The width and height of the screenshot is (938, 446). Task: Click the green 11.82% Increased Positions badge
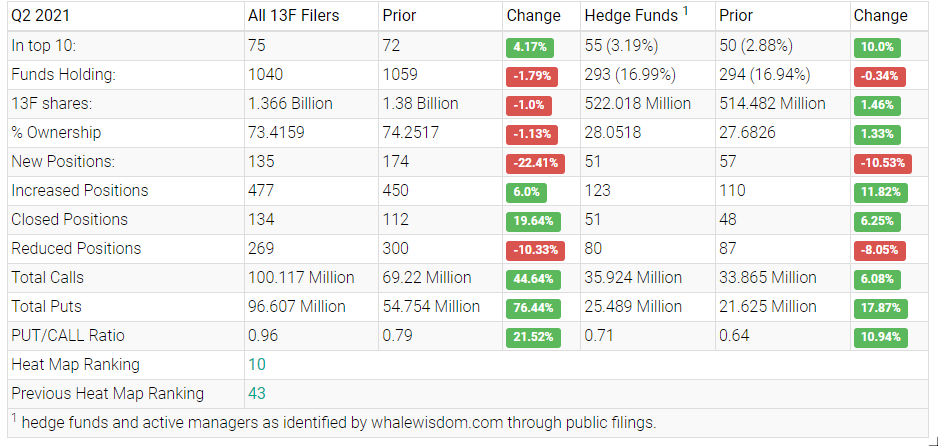pos(880,192)
